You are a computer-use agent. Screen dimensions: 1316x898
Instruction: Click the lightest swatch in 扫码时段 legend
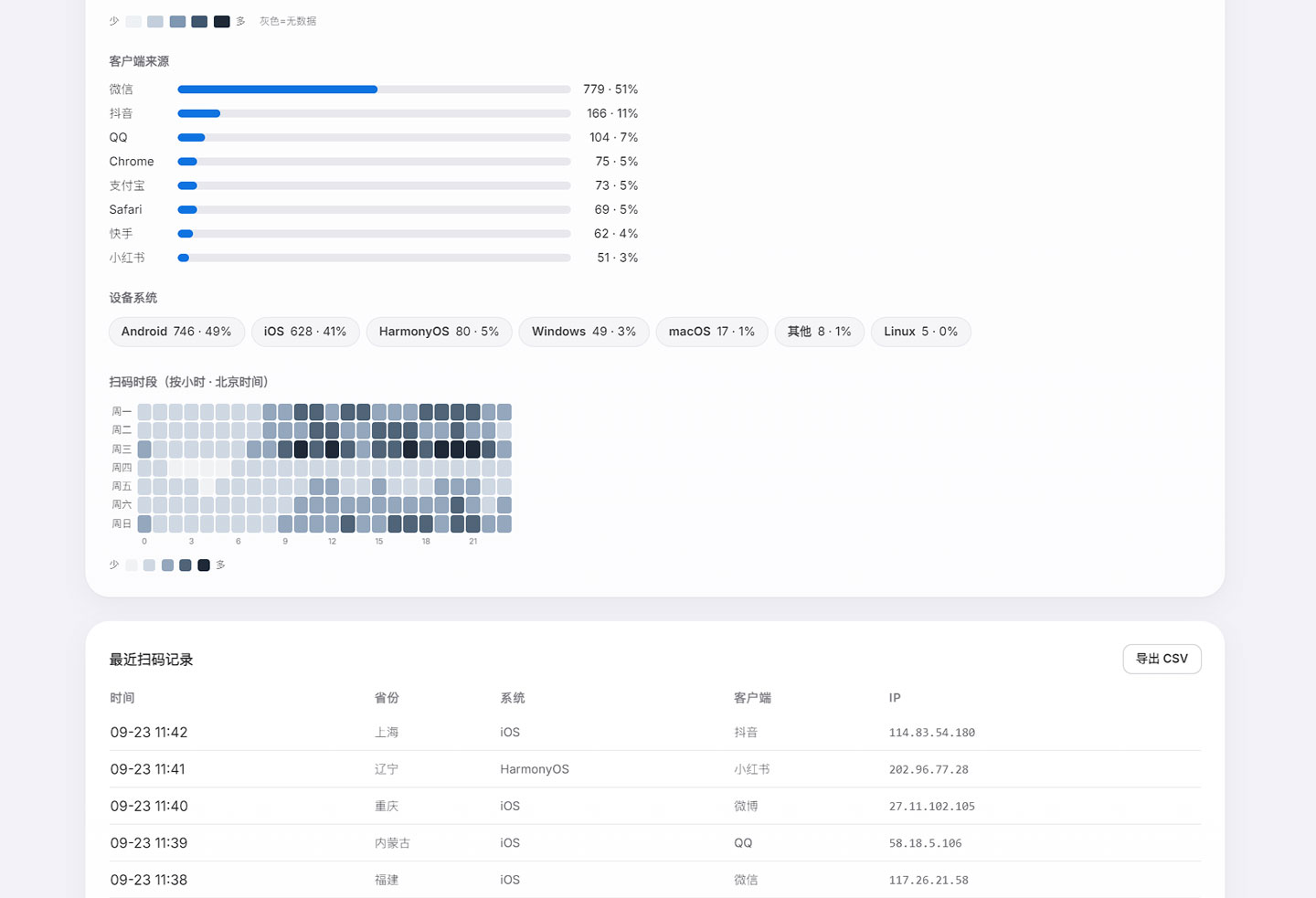click(x=132, y=565)
